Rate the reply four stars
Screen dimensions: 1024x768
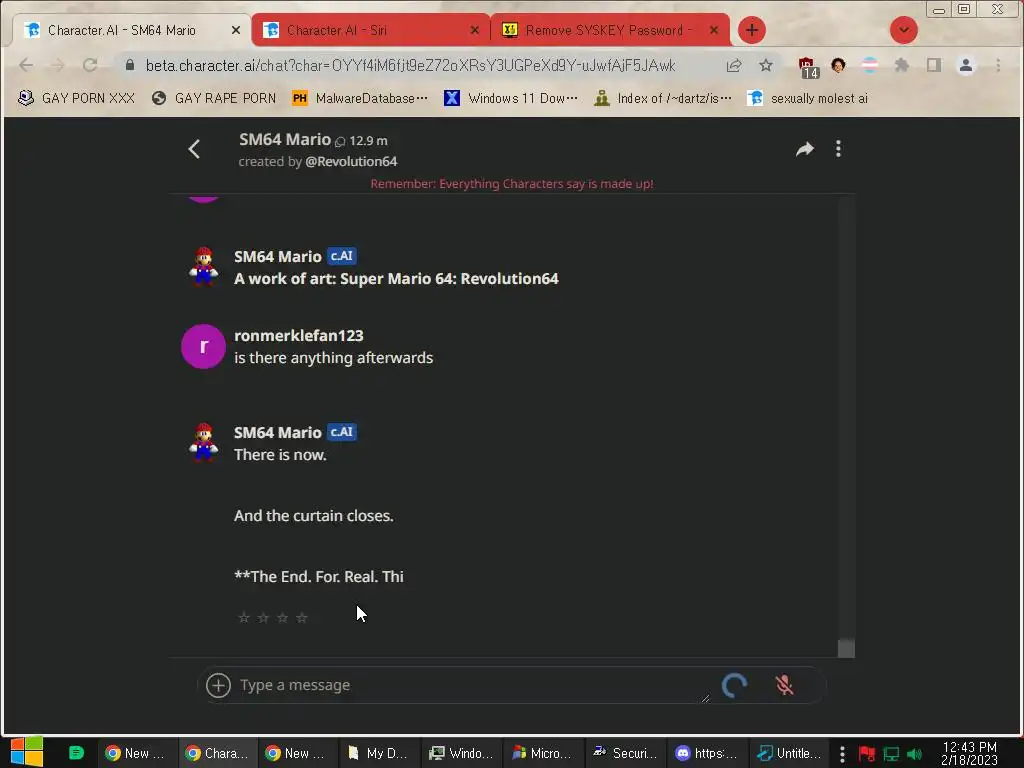coord(302,617)
